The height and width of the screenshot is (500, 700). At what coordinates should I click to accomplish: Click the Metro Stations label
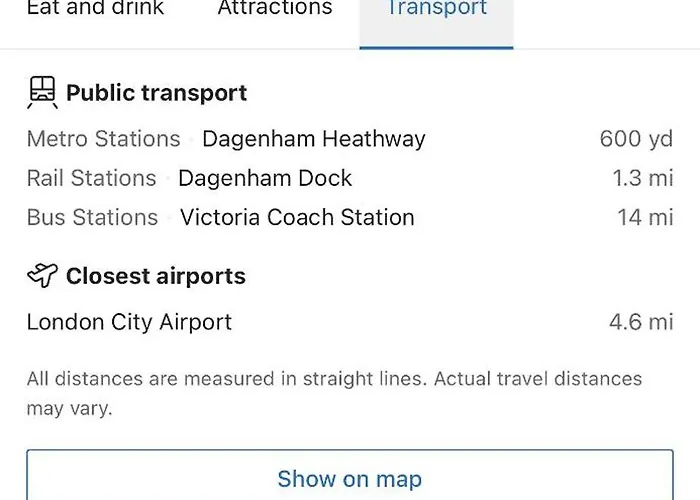point(104,139)
